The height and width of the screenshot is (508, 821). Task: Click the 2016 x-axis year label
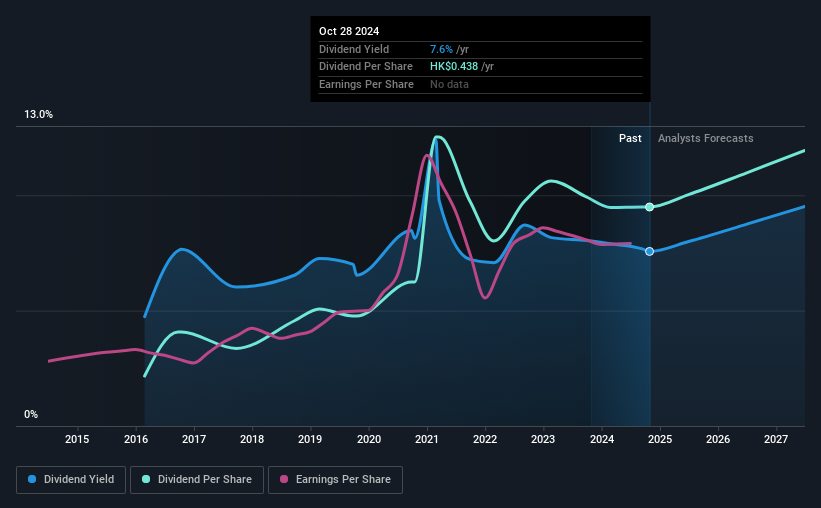[x=136, y=439]
